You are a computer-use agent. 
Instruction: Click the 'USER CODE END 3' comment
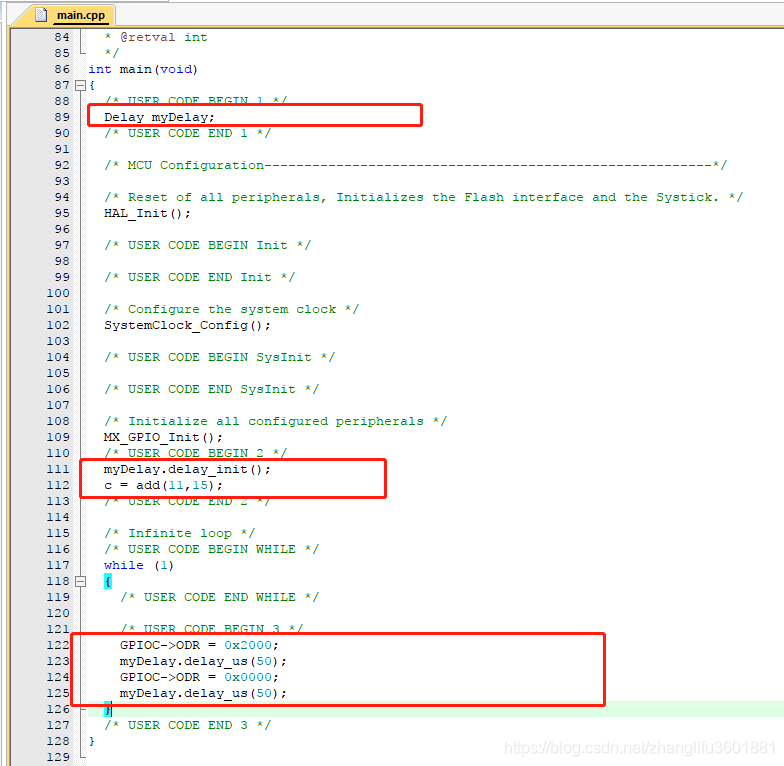(187, 726)
